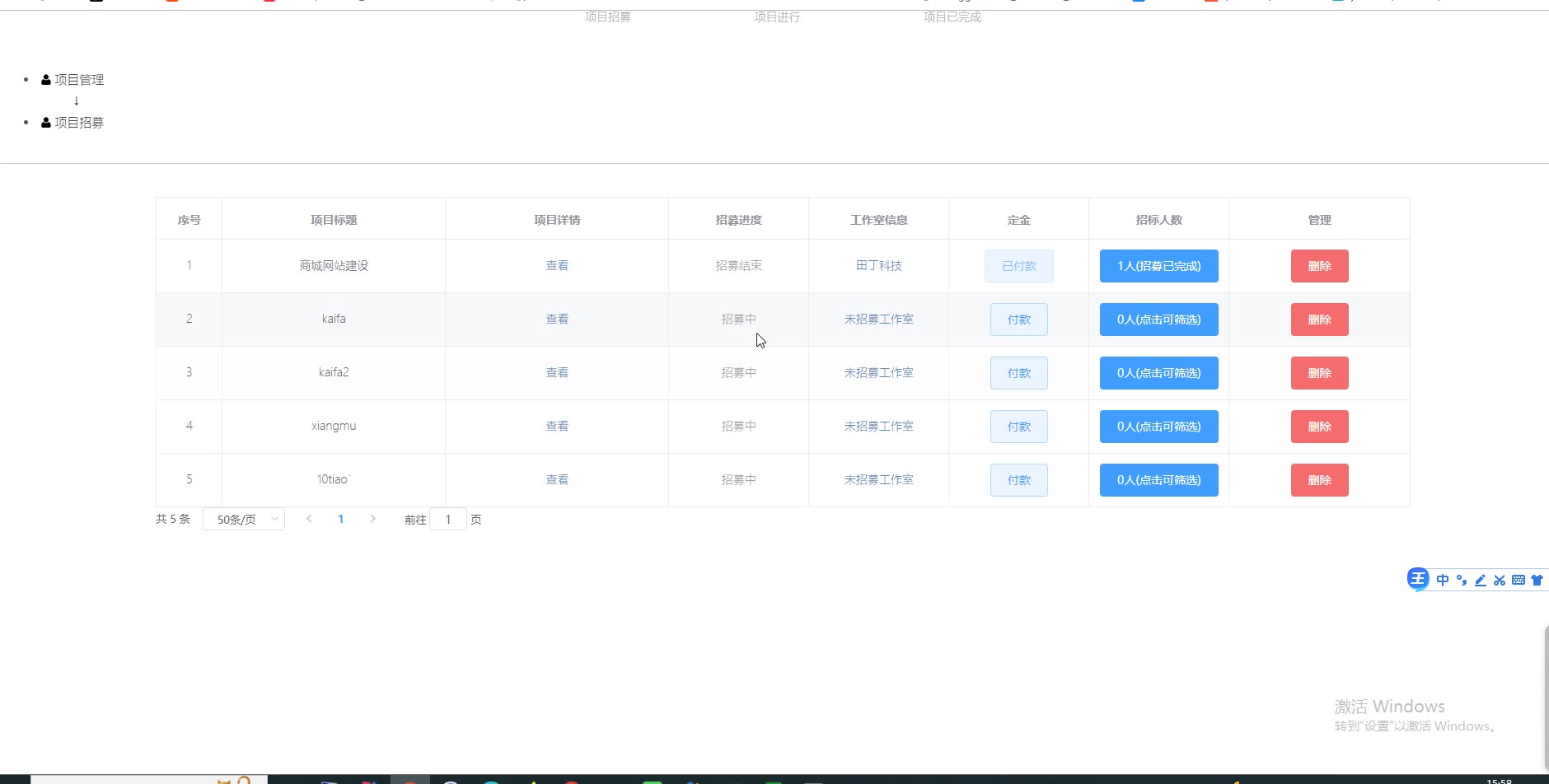Focus the 前往 page number input
1549x784 pixels.
point(448,519)
